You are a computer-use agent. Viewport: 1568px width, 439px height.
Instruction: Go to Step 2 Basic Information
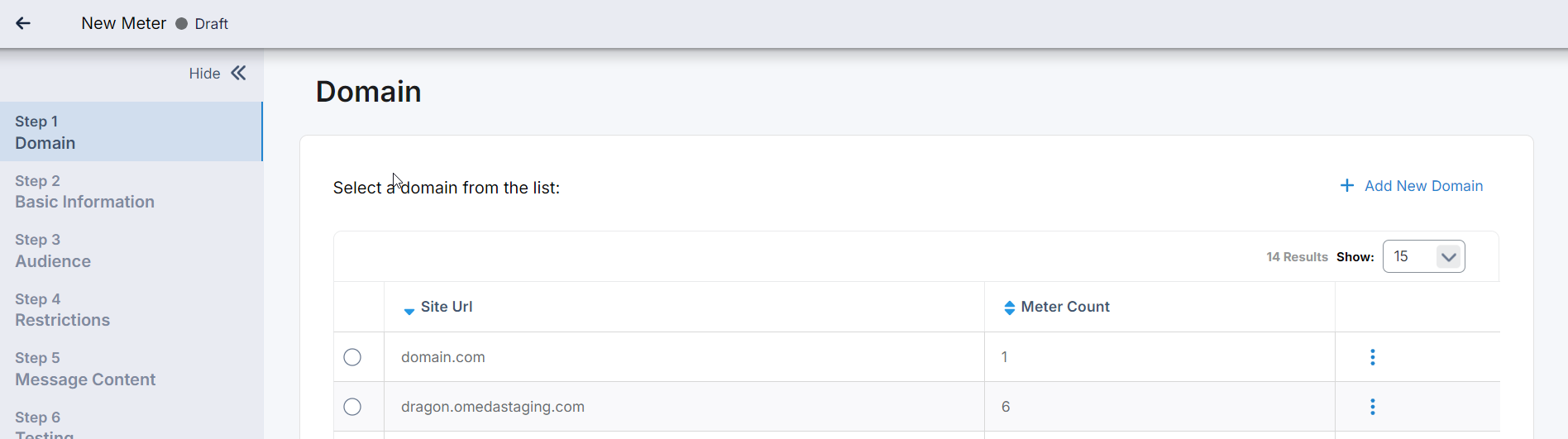pos(84,192)
